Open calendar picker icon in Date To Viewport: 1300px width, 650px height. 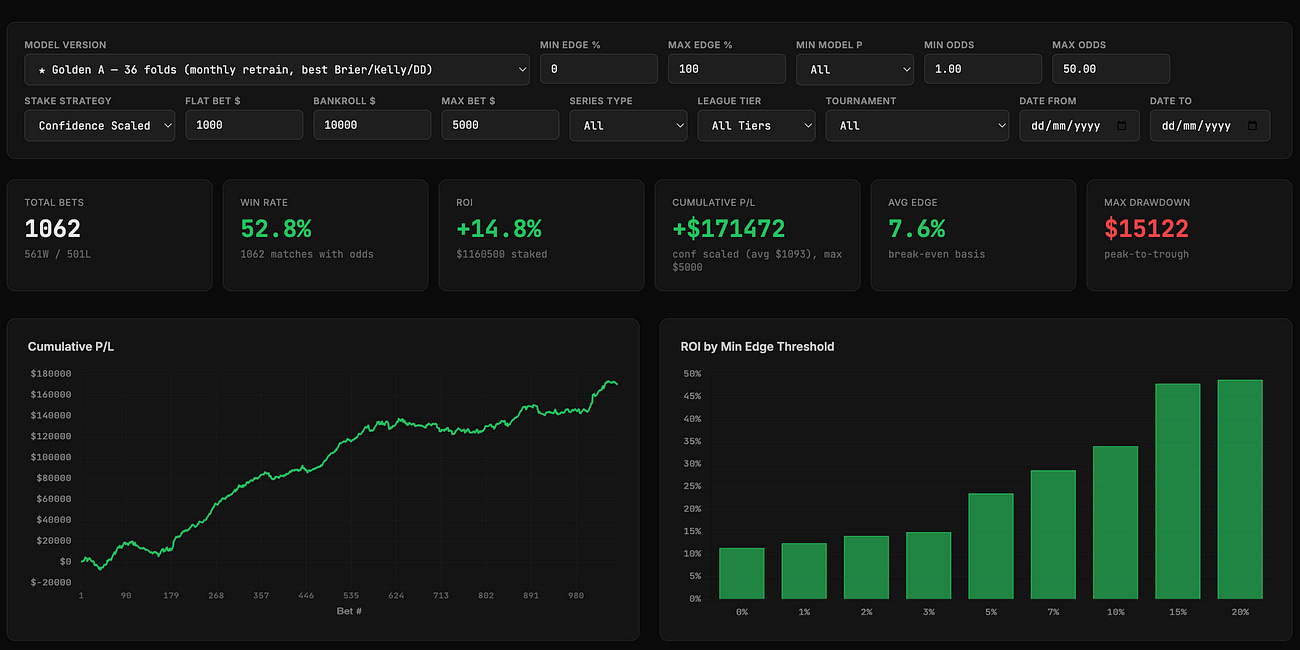(1252, 126)
